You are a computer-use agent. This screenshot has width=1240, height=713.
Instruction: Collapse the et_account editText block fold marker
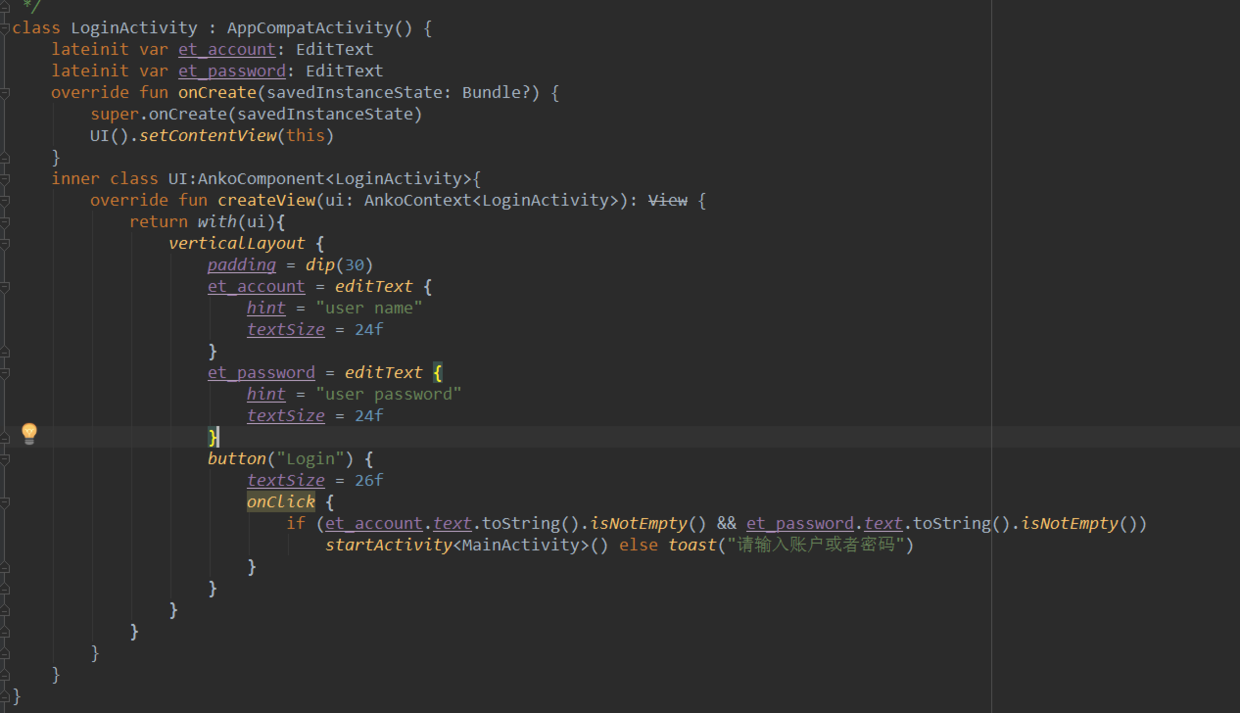(5, 286)
